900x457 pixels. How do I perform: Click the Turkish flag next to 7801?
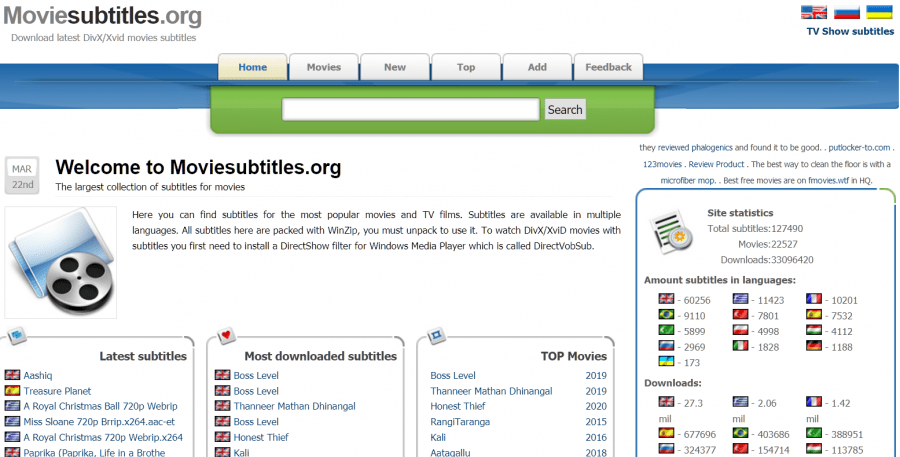point(740,314)
